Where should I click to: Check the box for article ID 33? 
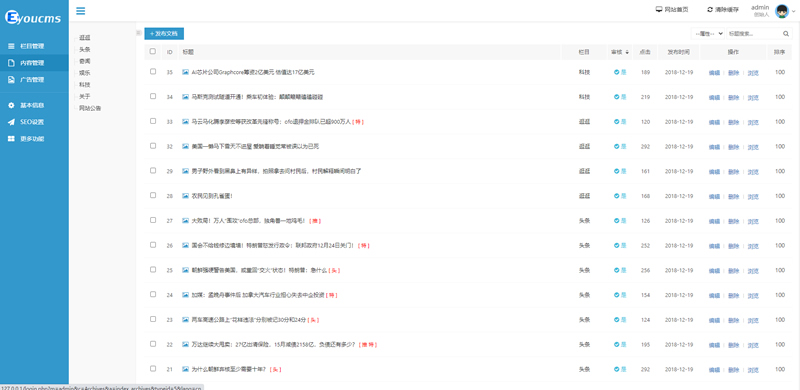tap(153, 121)
